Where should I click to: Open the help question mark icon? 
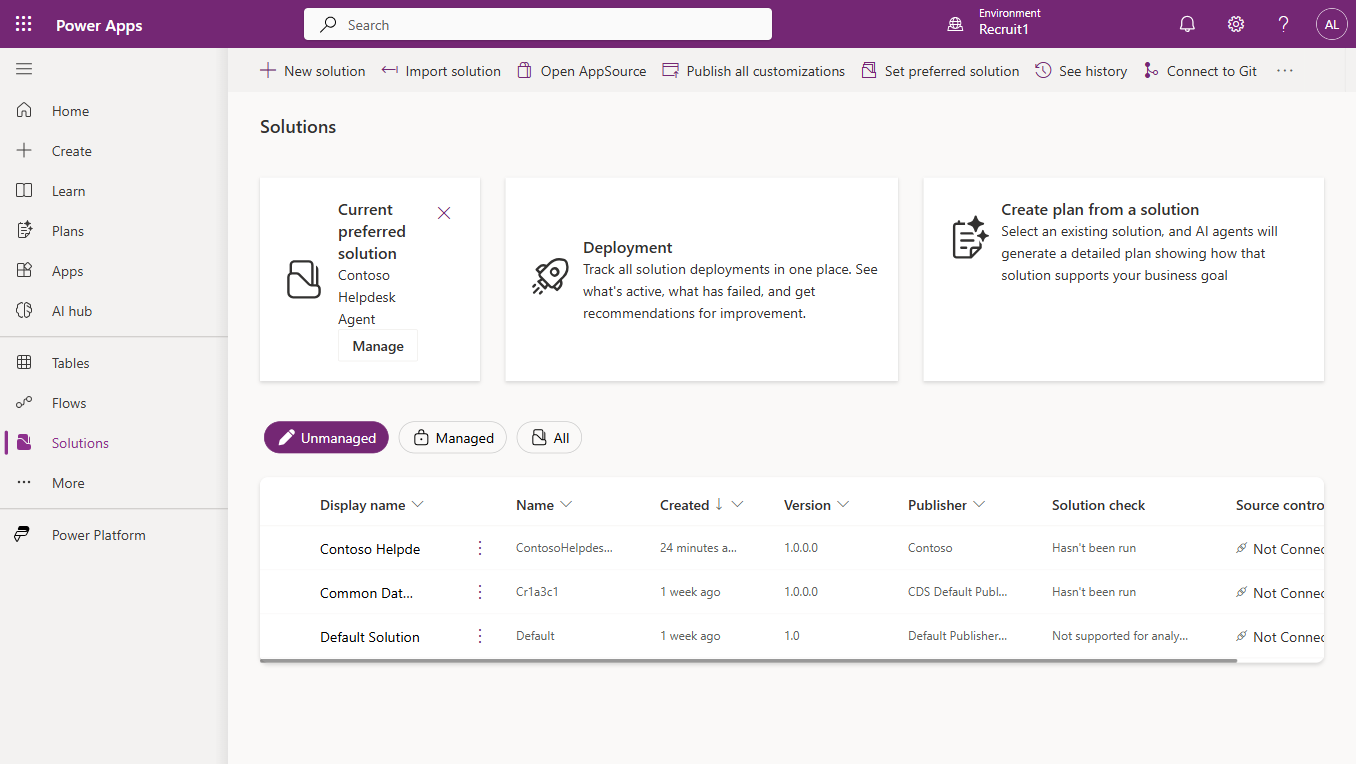[1284, 24]
